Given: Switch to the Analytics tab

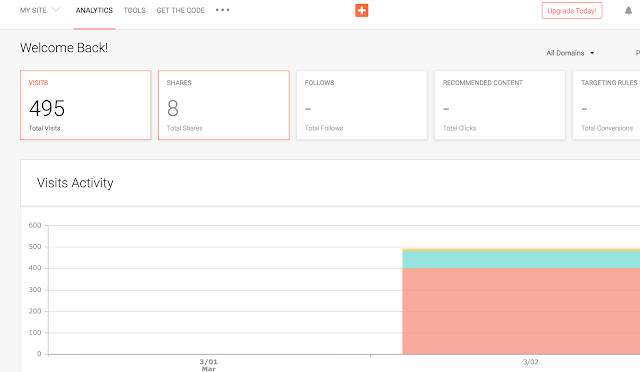Looking at the screenshot, I should click(x=94, y=11).
